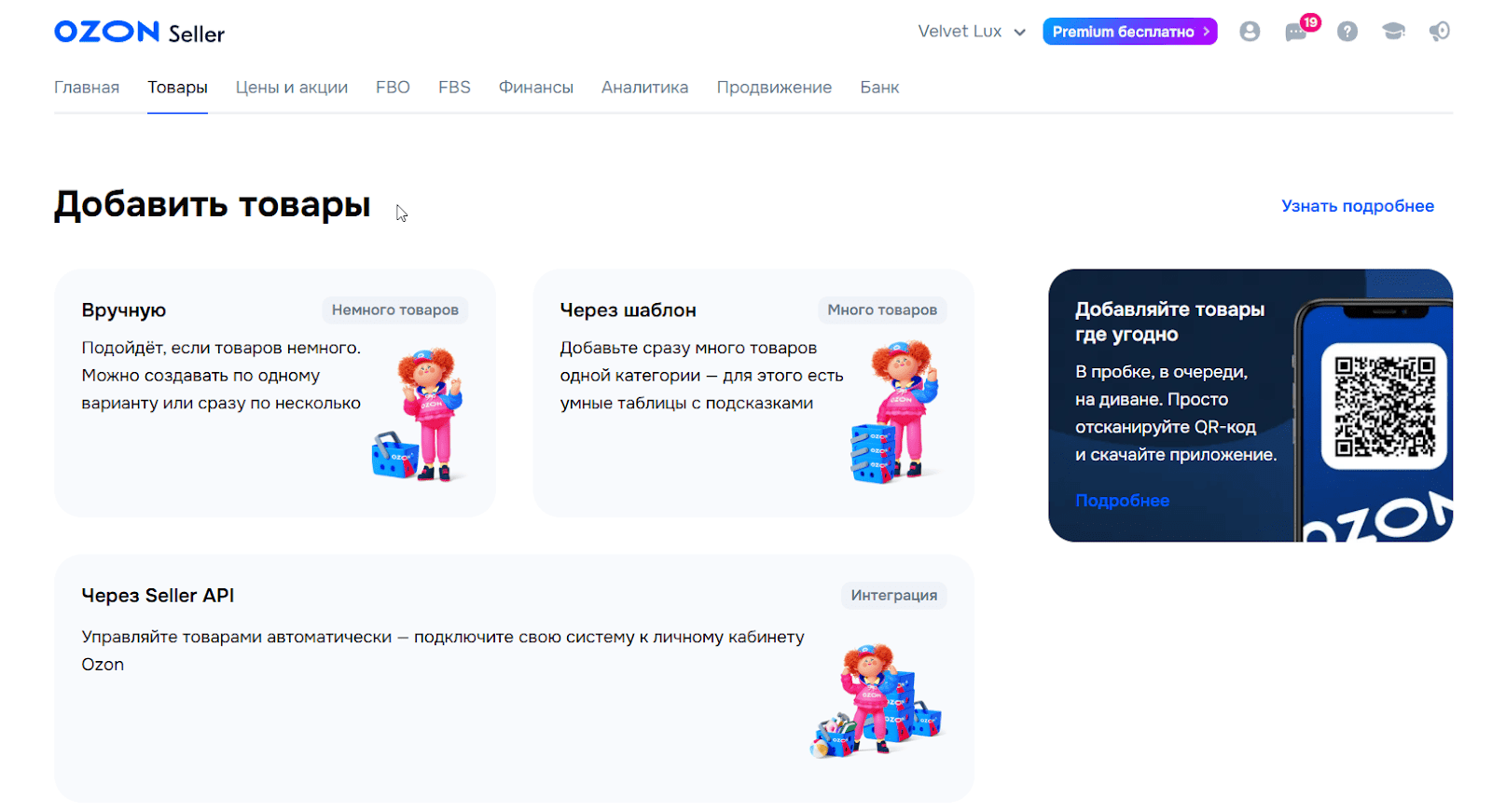Click the mascot with basket in Вручную card

419,414
